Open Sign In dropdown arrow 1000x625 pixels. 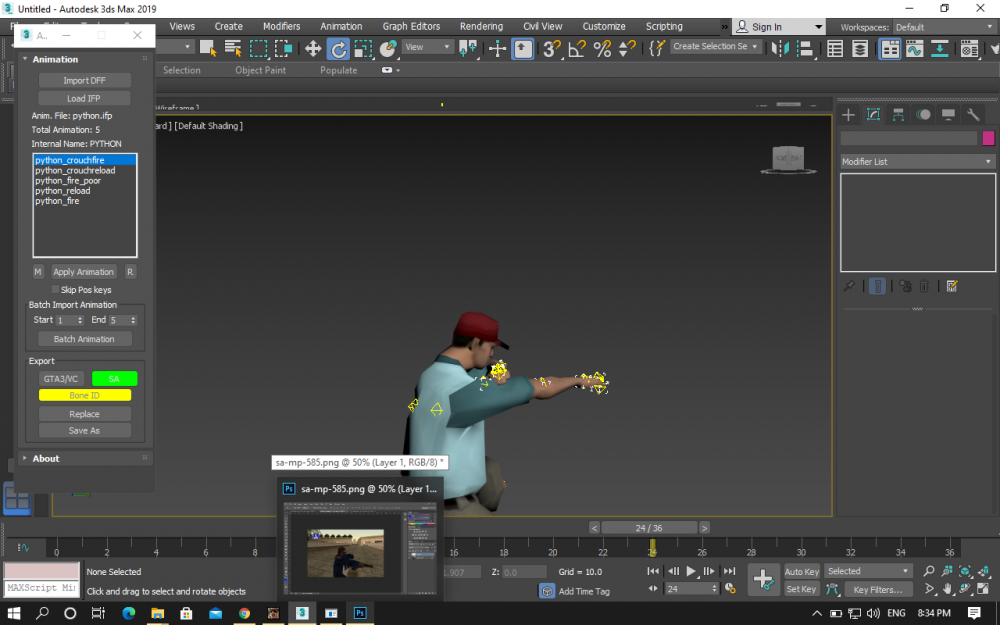click(818, 27)
